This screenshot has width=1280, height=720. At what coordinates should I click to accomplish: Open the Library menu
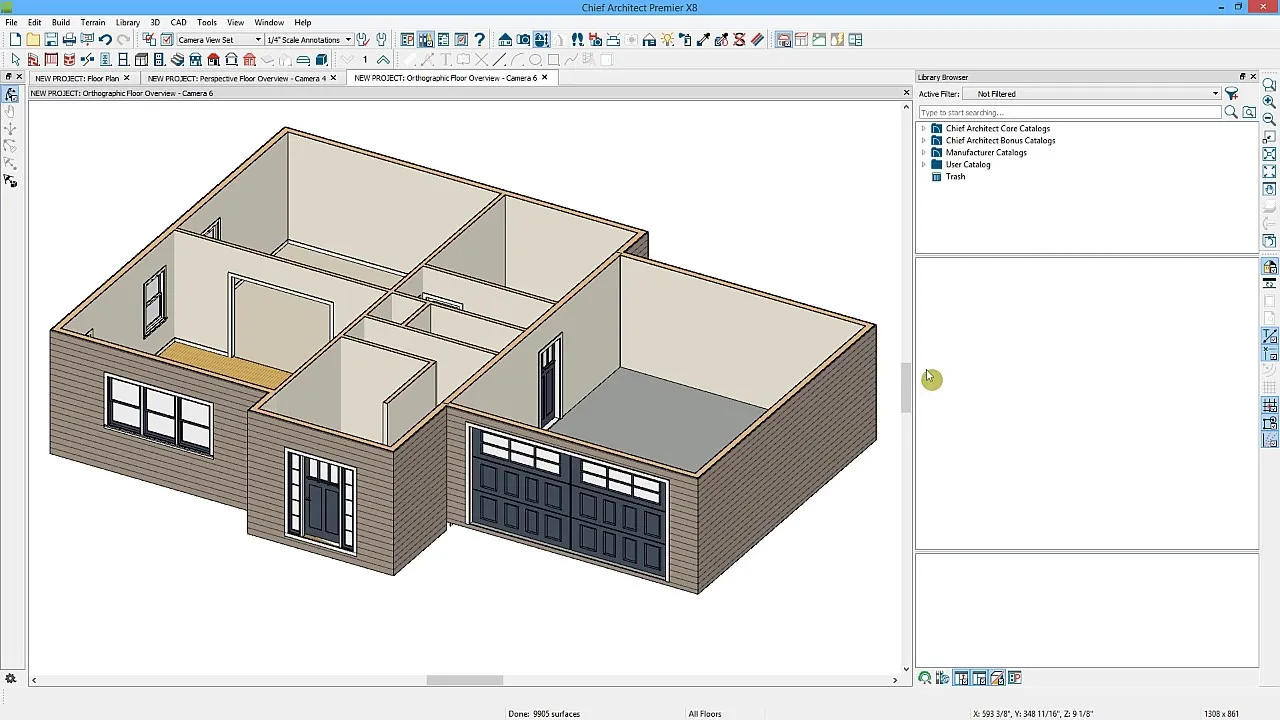click(x=128, y=22)
